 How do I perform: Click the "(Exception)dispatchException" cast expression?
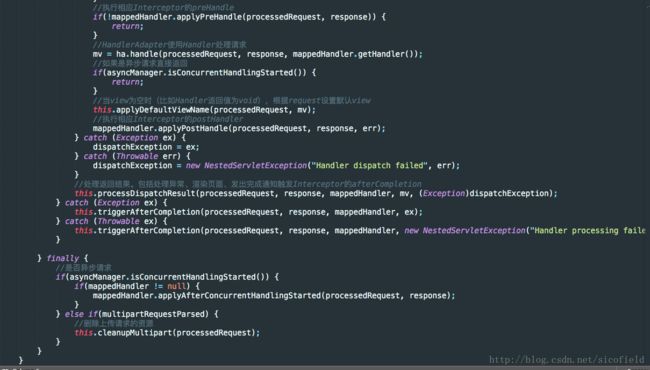click(483, 193)
